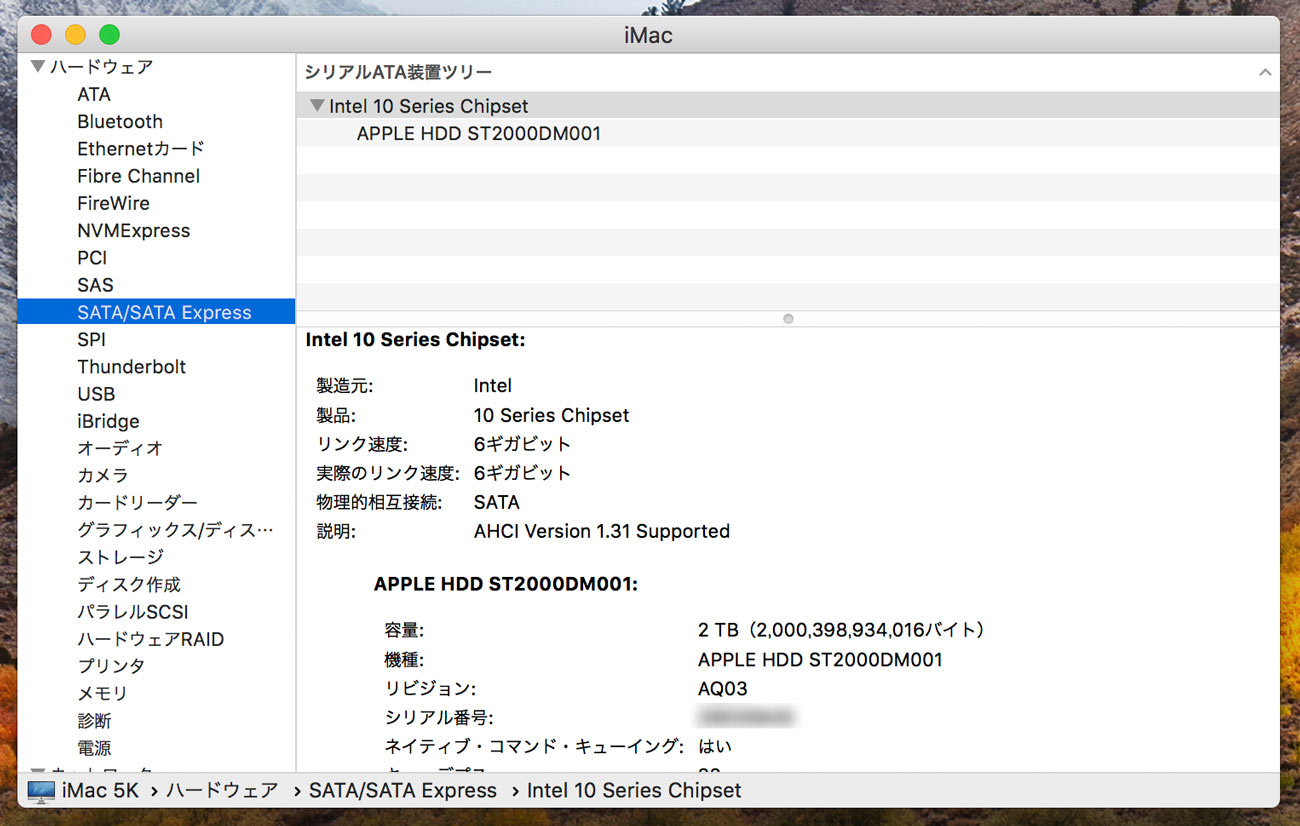The height and width of the screenshot is (826, 1300).
Task: Choose ハードウェアRAID entry
Action: point(150,639)
